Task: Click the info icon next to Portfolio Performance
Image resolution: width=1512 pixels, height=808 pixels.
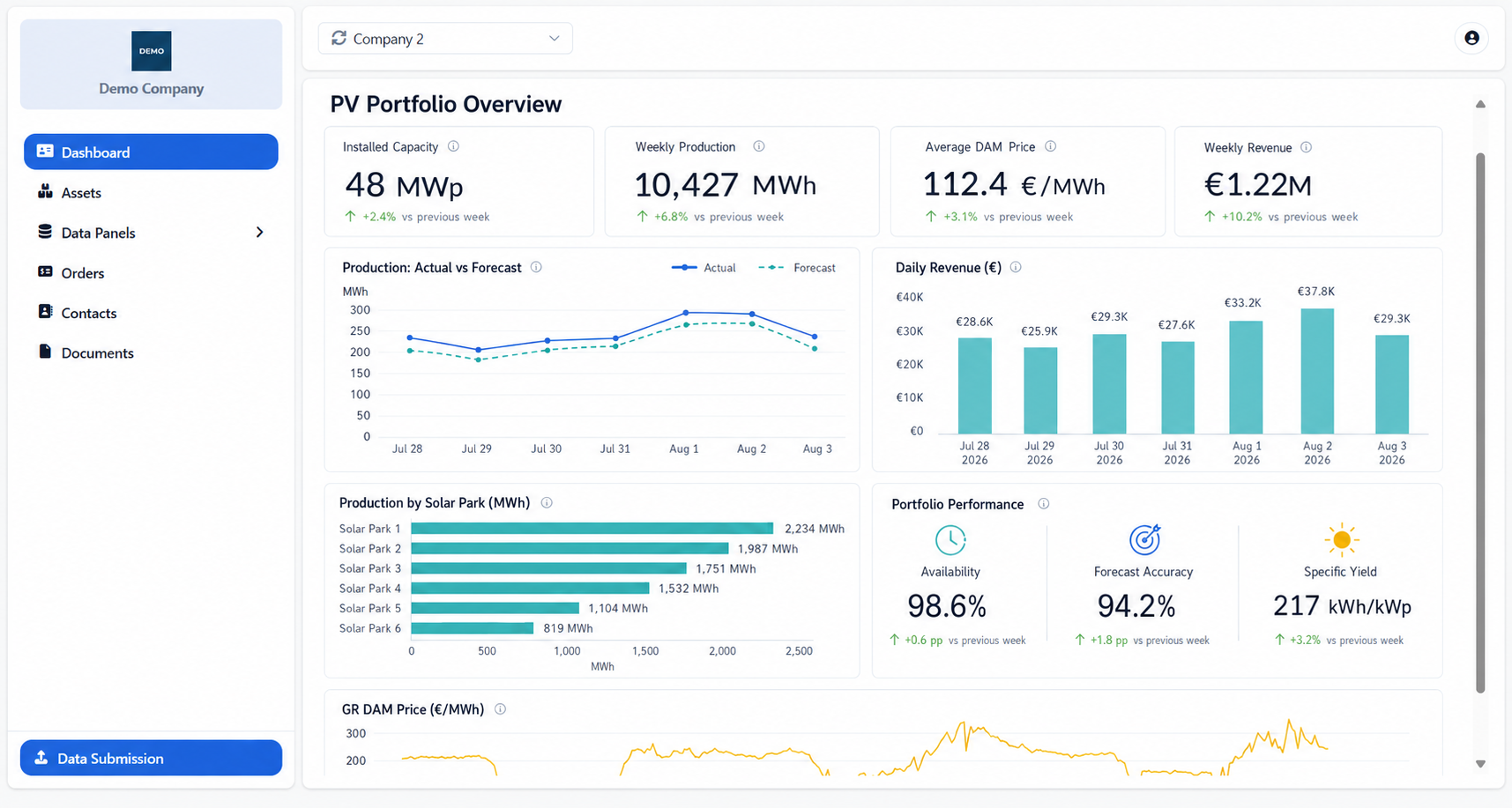Action: 1043,504
